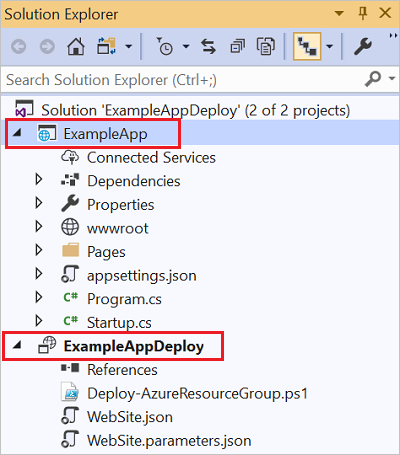Viewport: 400px width, 455px height.
Task: Click the appsettings.json file icon
Action: click(x=70, y=274)
